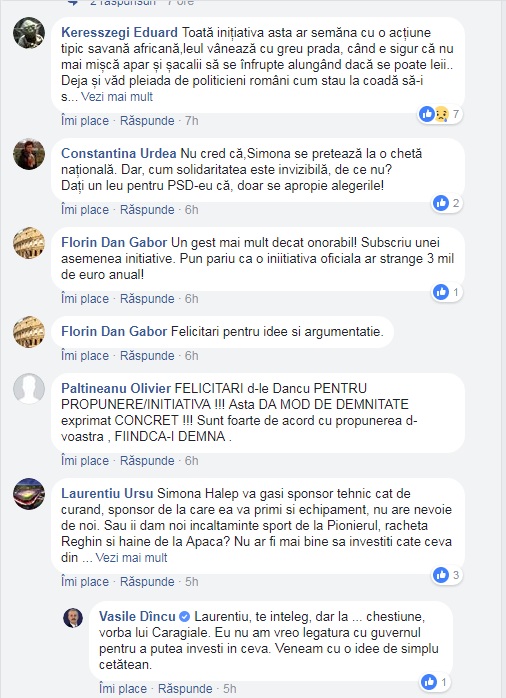Reply to Paltineanu Olivier's comment
506x698 pixels.
pos(147,461)
